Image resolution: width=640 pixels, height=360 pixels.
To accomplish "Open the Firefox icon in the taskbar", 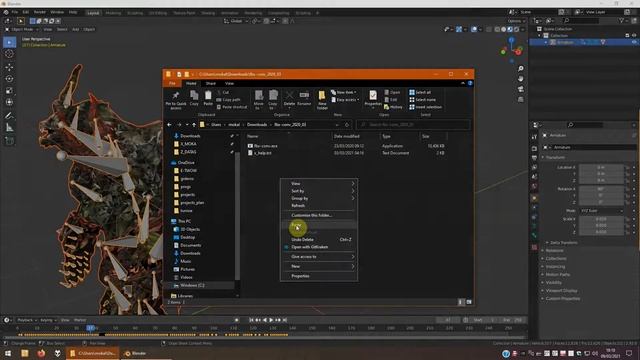I will (41, 353).
